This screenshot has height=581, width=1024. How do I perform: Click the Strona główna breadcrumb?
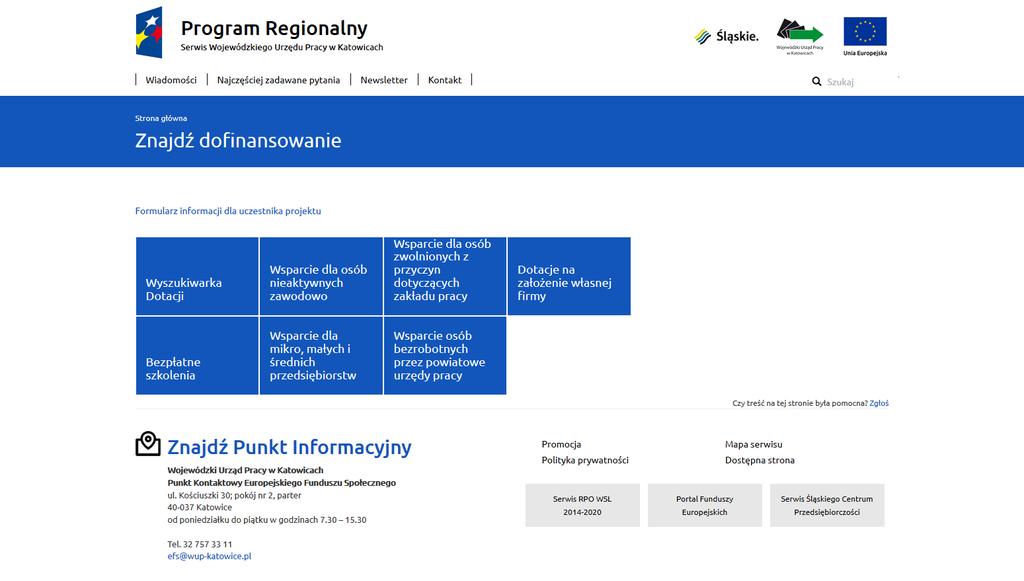(x=161, y=118)
